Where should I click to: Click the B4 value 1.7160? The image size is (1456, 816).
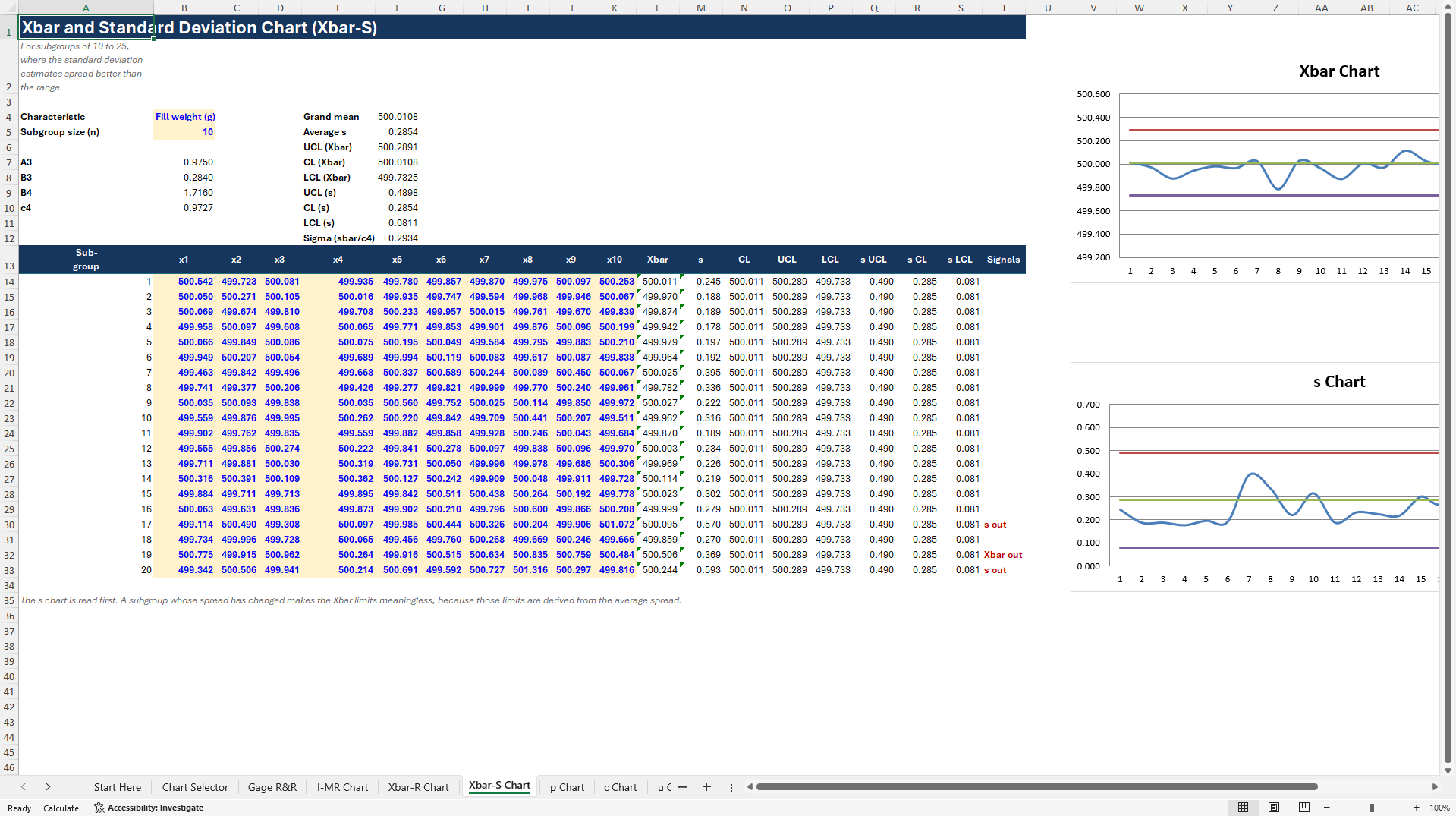pyautogui.click(x=185, y=192)
